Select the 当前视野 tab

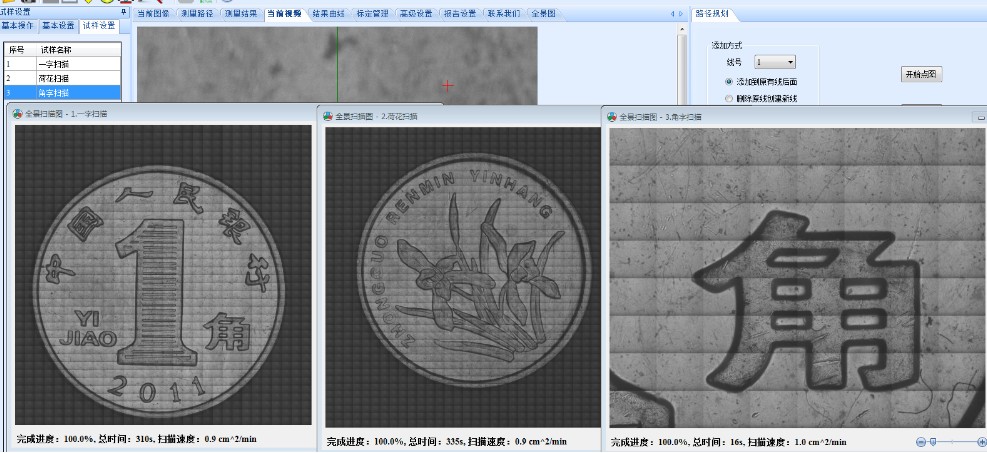point(285,13)
